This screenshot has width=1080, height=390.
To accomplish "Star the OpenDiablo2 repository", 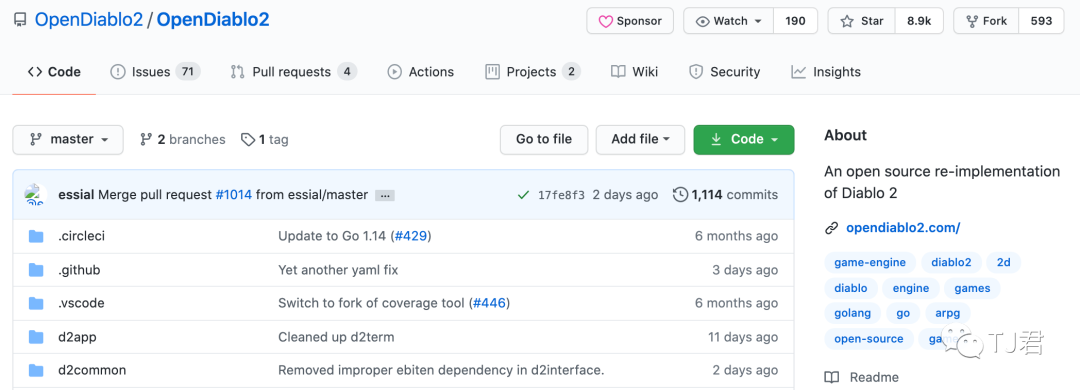I will [862, 21].
